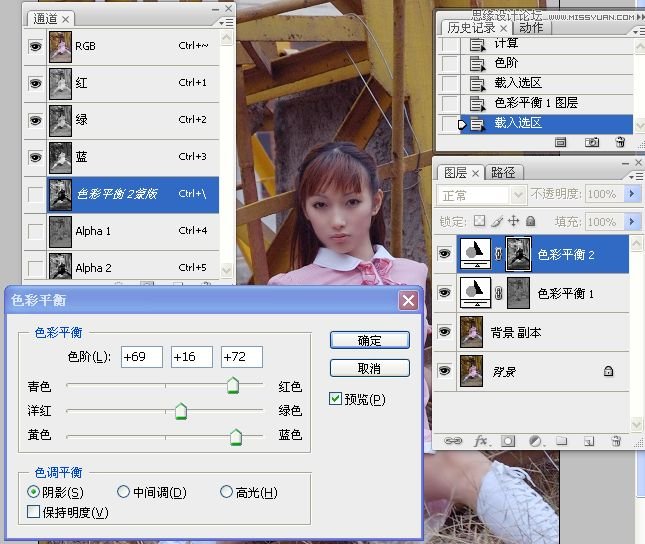Toggle lock transparent pixels icon
This screenshot has width=645, height=544.
click(x=479, y=221)
